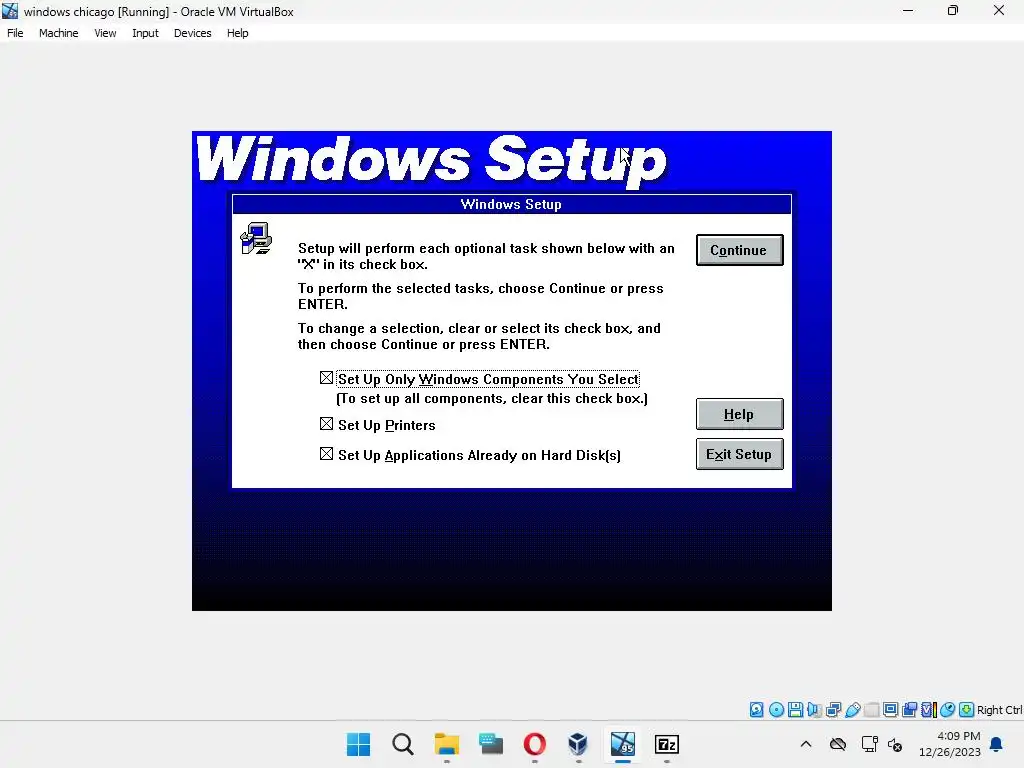Toggle Set Up Applications Already on Hard Disk(s)

(327, 454)
